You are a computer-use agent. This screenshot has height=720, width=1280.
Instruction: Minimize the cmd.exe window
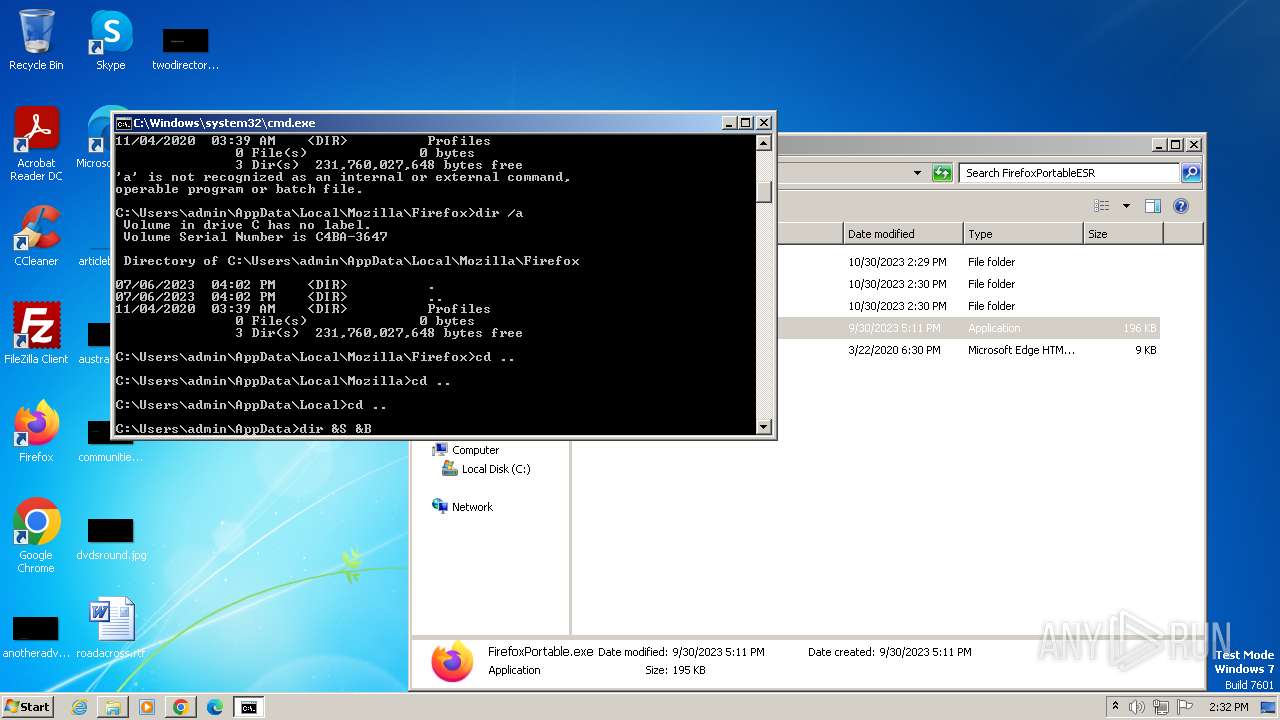(x=728, y=123)
